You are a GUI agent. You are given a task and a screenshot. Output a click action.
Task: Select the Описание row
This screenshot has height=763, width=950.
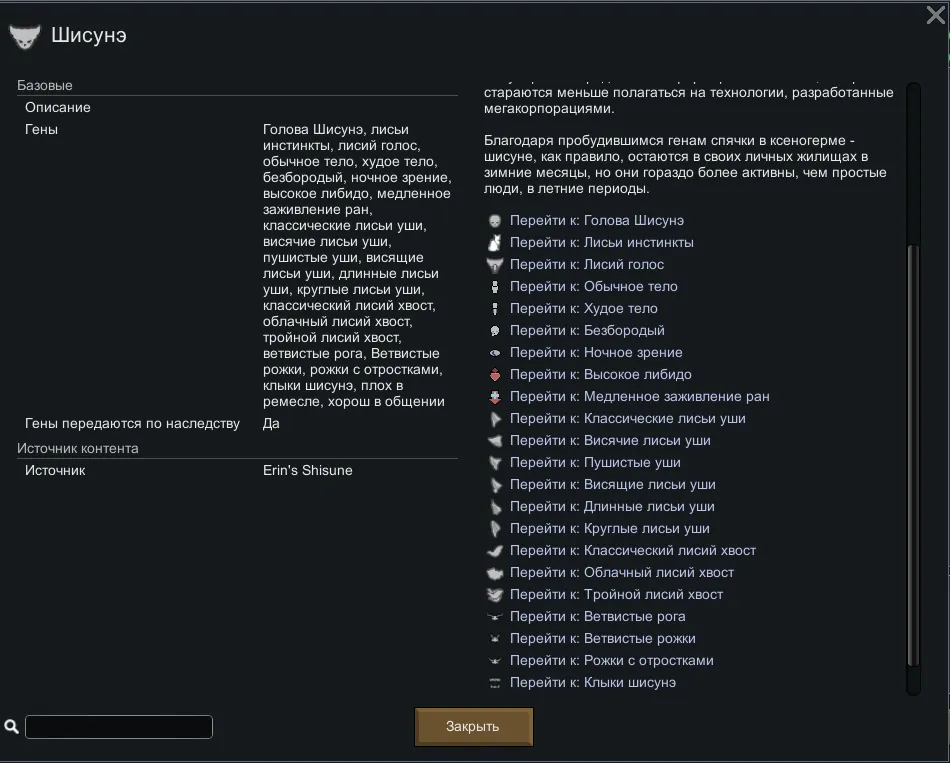coord(58,107)
